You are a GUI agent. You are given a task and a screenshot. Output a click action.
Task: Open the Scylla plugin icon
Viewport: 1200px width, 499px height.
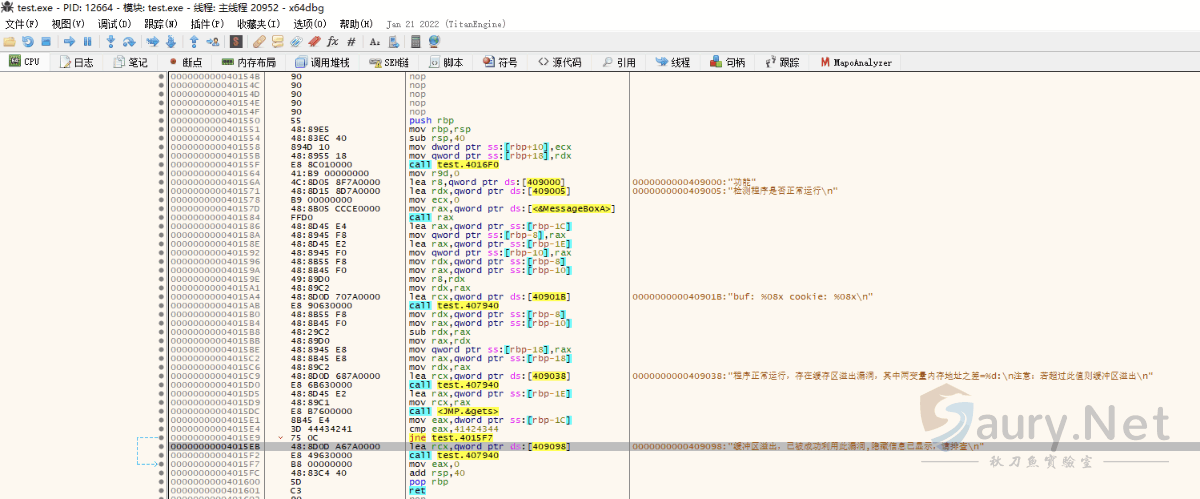tap(236, 42)
